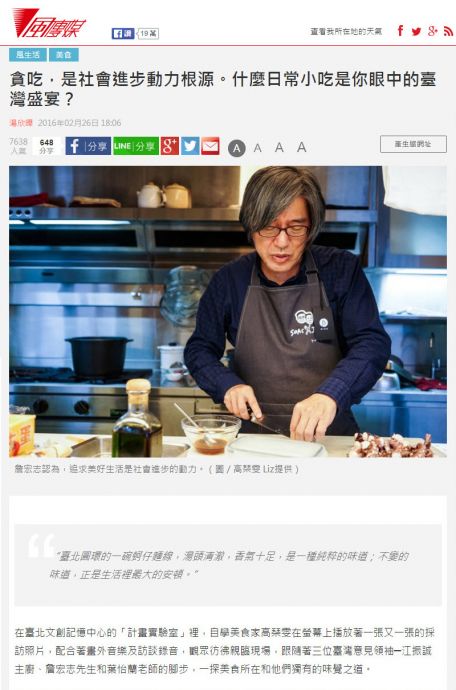Click the short URL button beside the font sizes
This screenshot has width=456, height=690.
pyautogui.click(x=413, y=144)
